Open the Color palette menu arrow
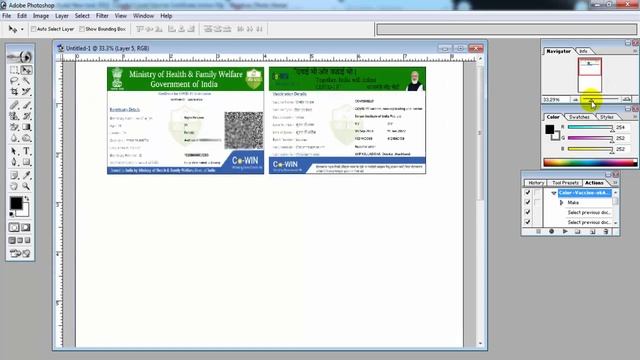This screenshot has height=360, width=640. (x=635, y=117)
